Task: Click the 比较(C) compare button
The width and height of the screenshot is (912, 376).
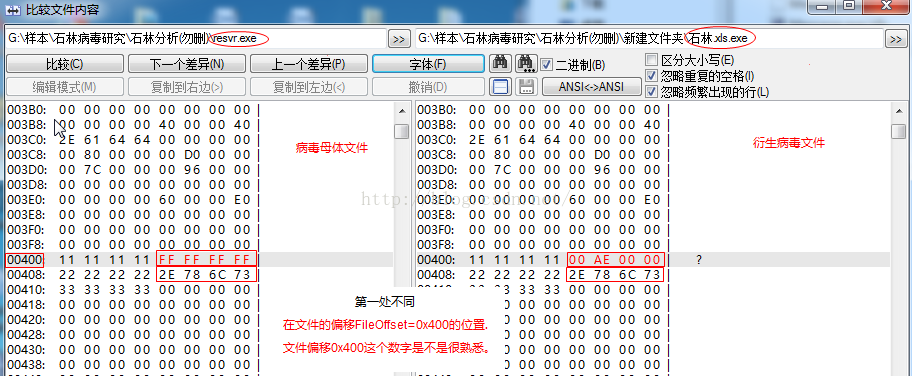Action: coord(65,63)
